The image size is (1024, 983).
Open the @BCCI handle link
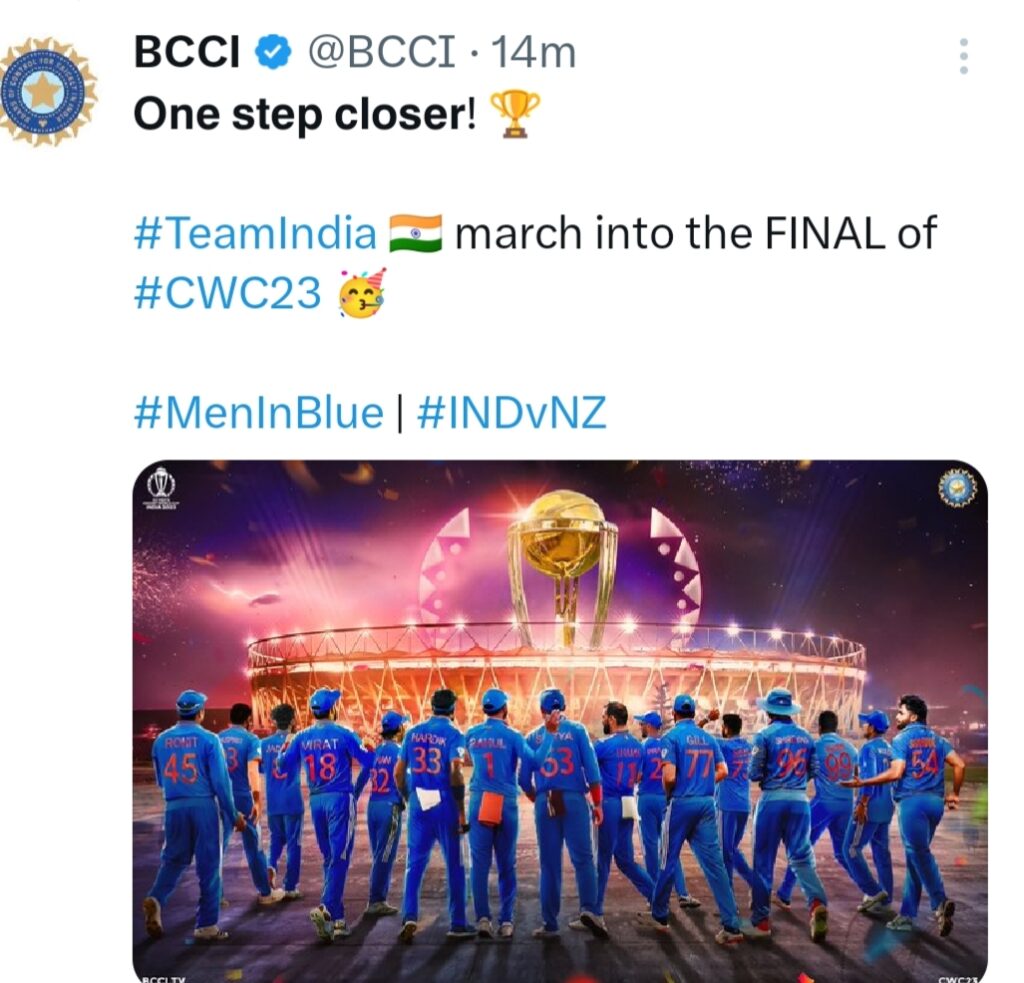[x=380, y=53]
